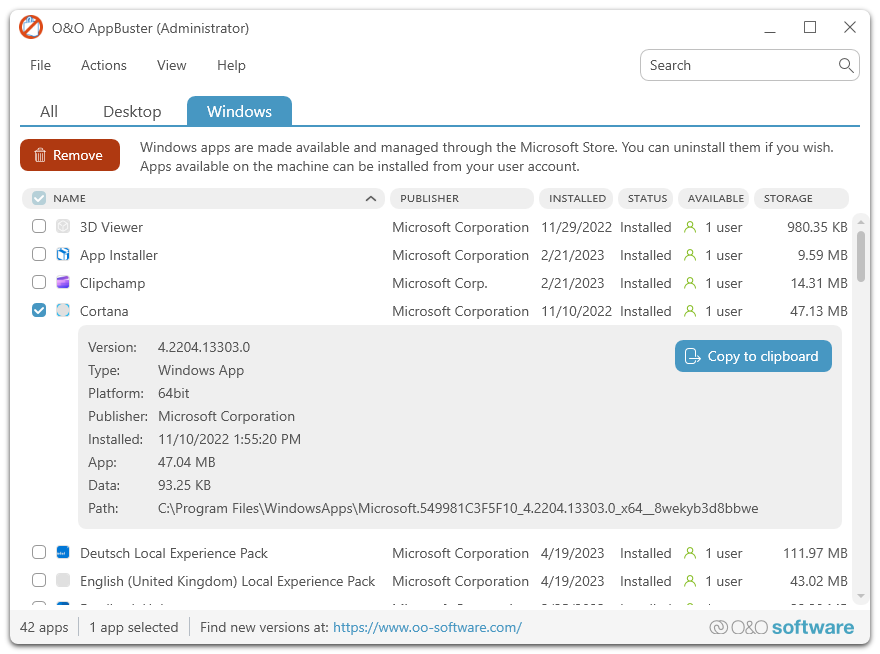Screen dimensions: 880x654
Task: Click the scrollbar up arrow
Action: tap(861, 222)
